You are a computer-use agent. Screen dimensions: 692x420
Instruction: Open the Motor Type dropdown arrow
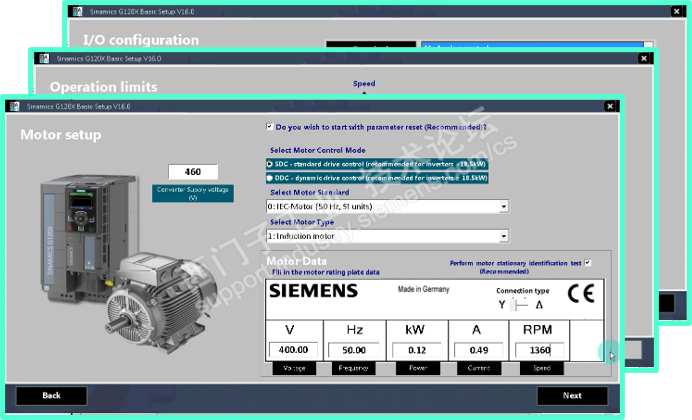(x=504, y=236)
